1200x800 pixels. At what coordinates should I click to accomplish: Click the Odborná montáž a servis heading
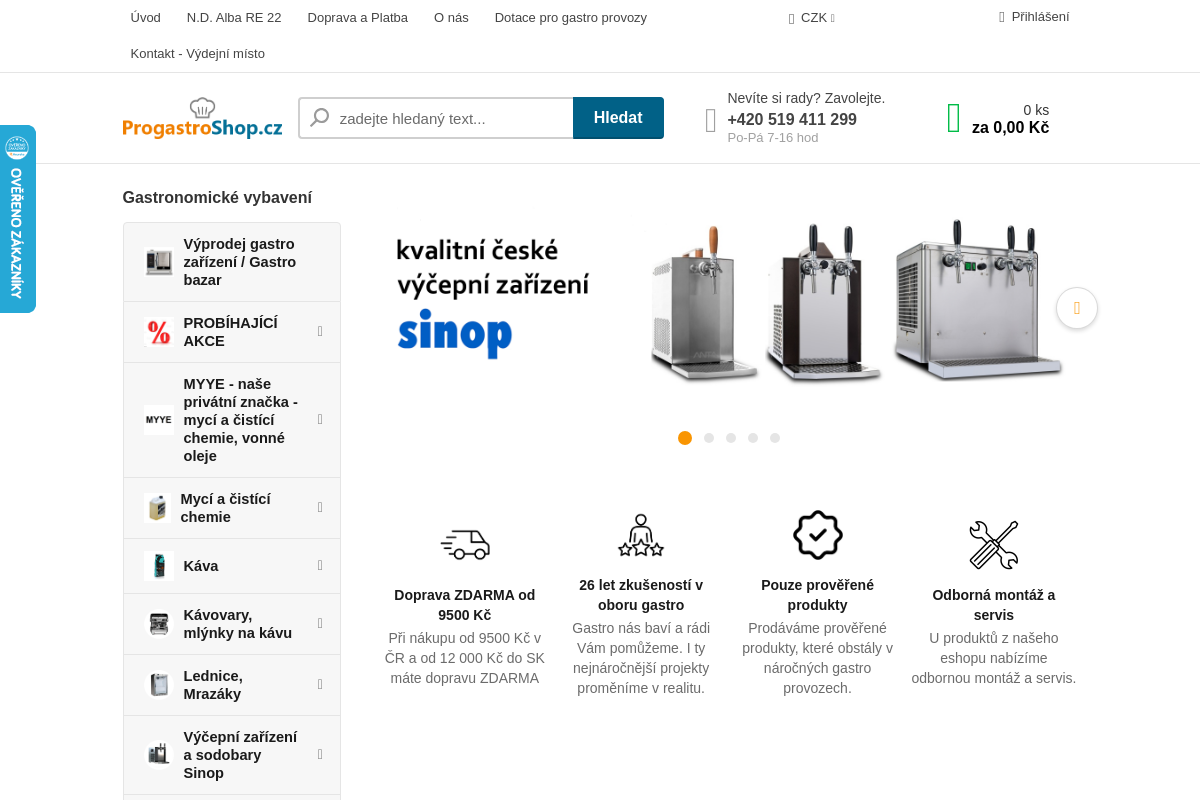point(994,605)
